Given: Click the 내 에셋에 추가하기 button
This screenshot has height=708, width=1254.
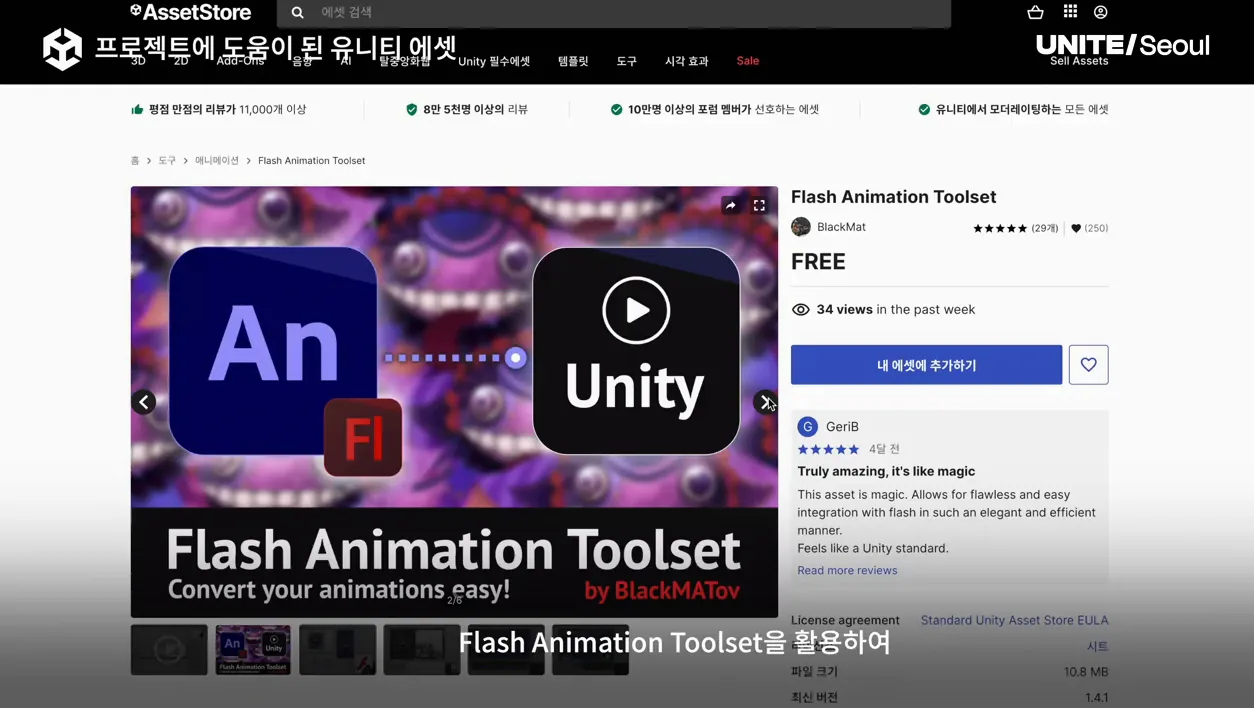Looking at the screenshot, I should pos(926,365).
